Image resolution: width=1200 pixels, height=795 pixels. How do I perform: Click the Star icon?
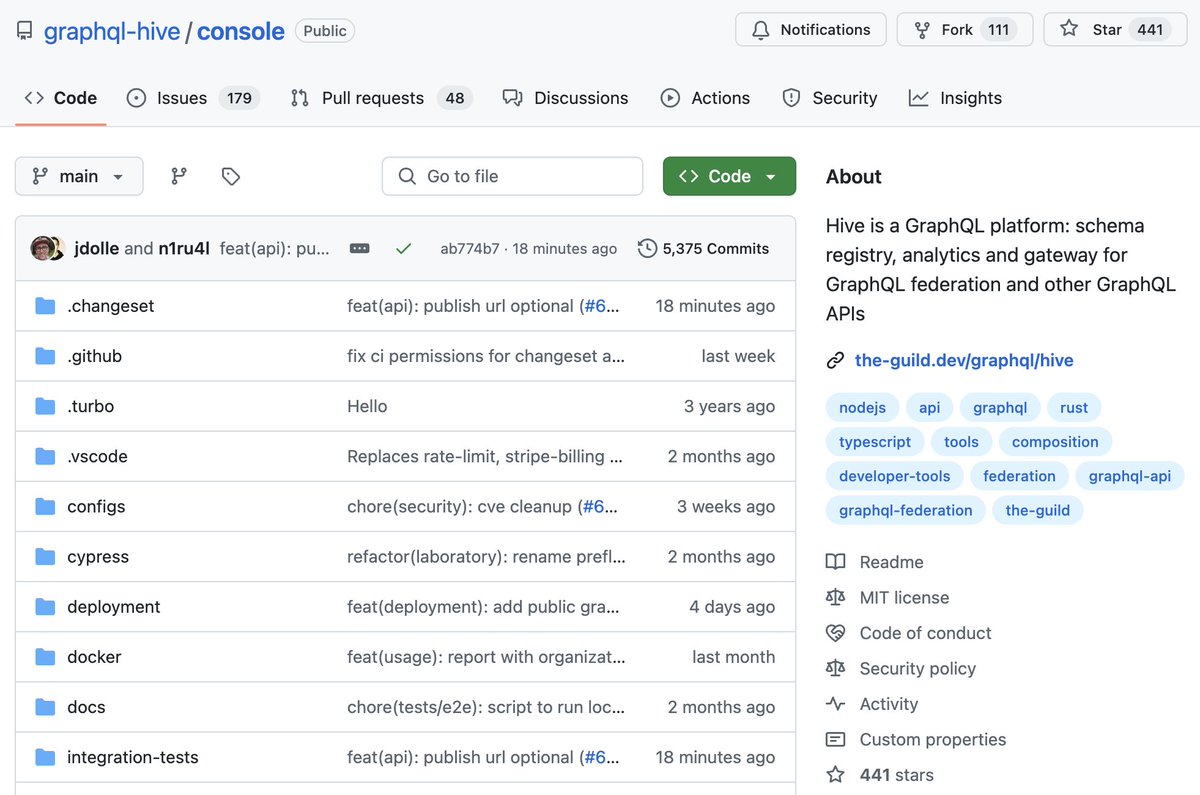[x=1069, y=29]
